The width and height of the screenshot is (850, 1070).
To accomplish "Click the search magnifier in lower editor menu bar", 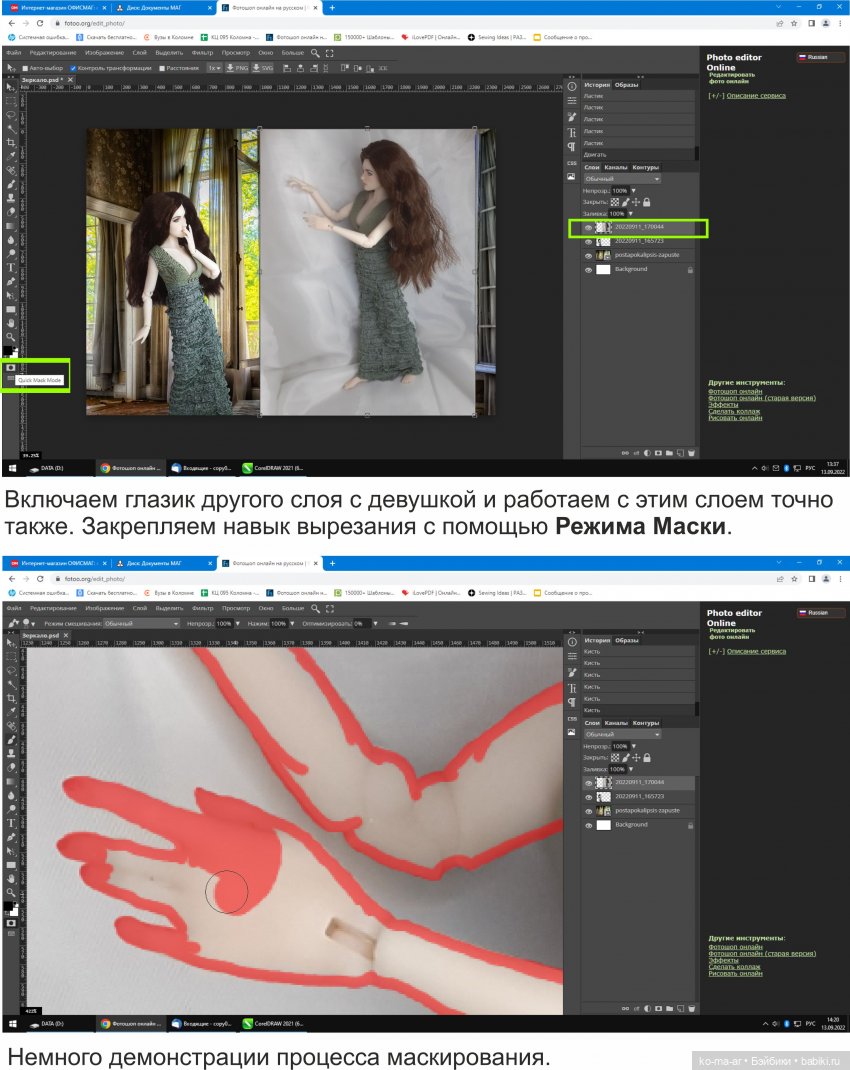I will tap(315, 608).
